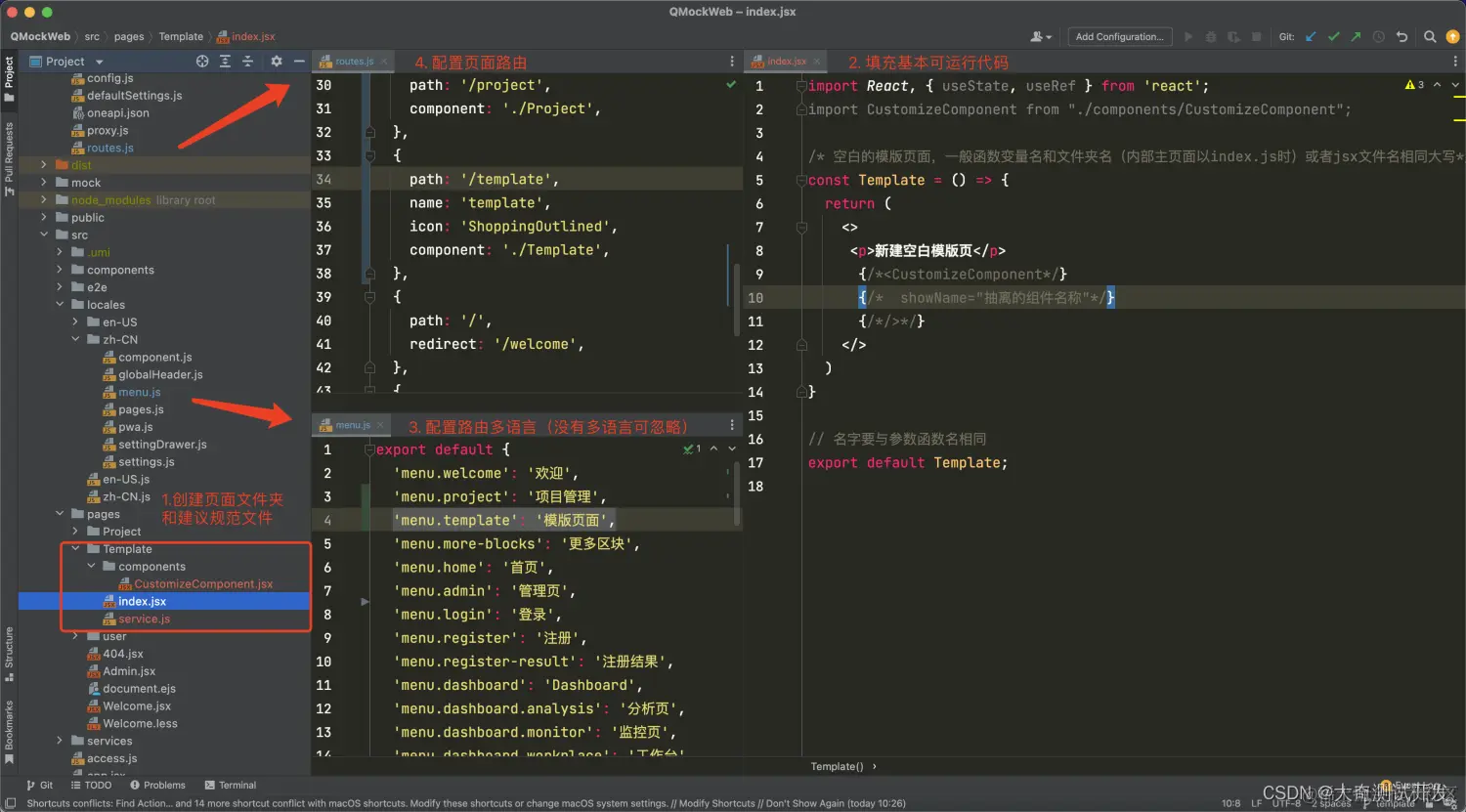1466x812 pixels.
Task: Toggle the Structure tool window button
Action: pos(9,653)
